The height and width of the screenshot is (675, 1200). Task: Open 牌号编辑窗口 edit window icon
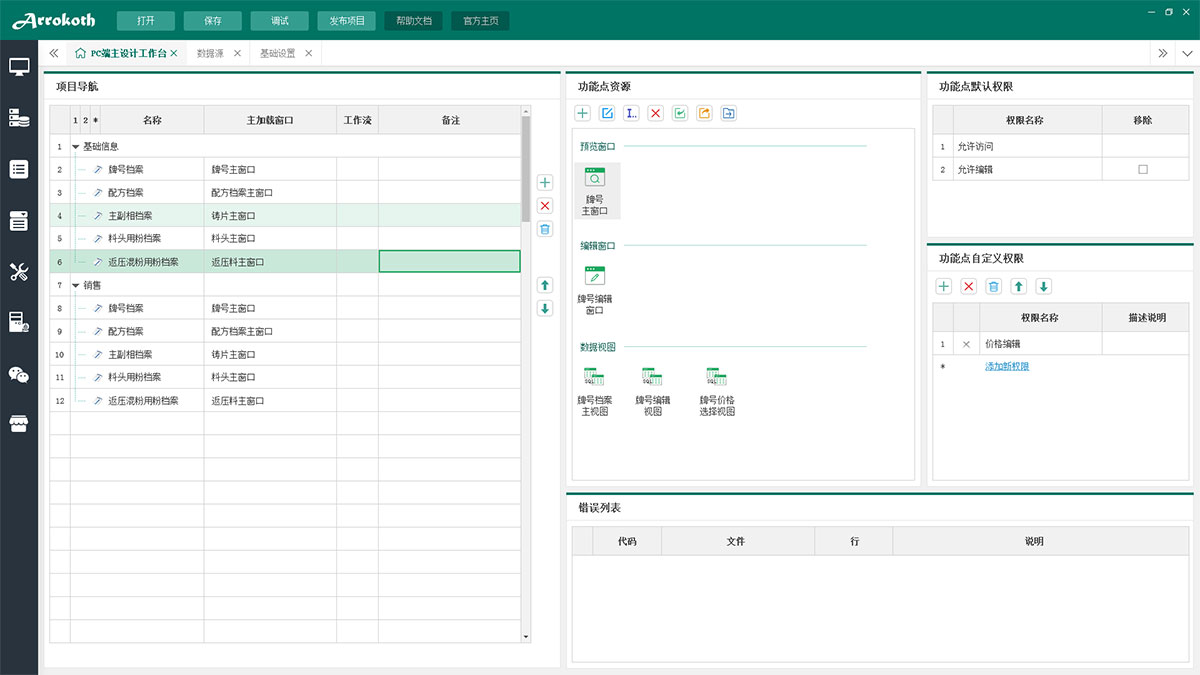pos(595,291)
